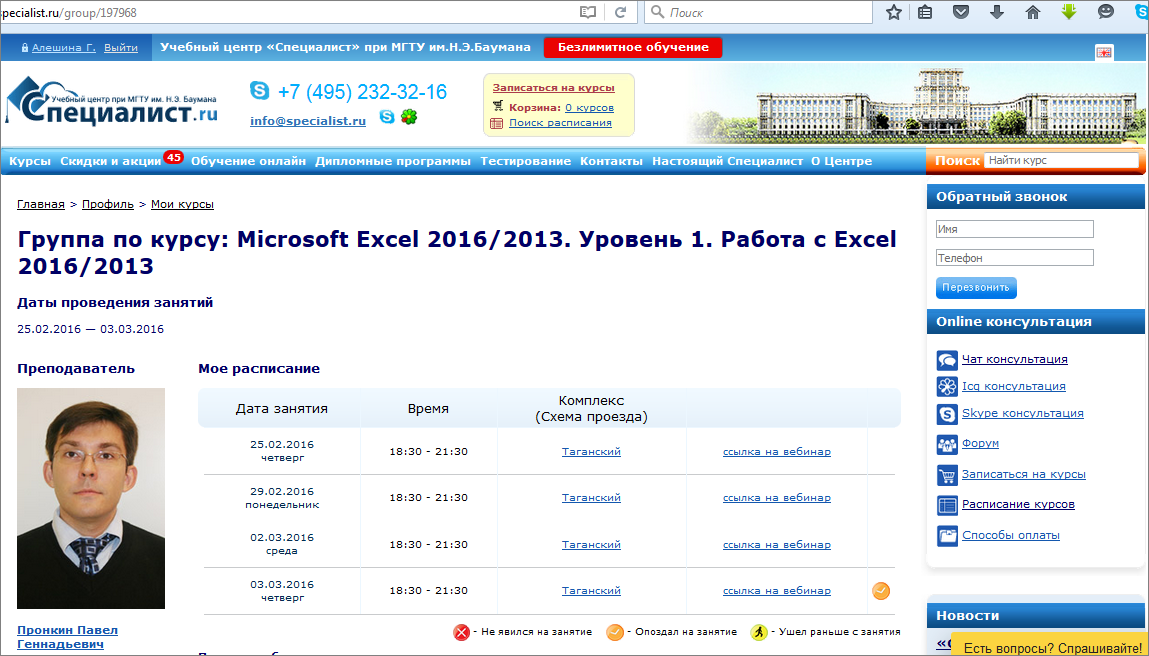The width and height of the screenshot is (1149, 656).
Task: Go to Главная in the breadcrumbs
Action: click(41, 204)
